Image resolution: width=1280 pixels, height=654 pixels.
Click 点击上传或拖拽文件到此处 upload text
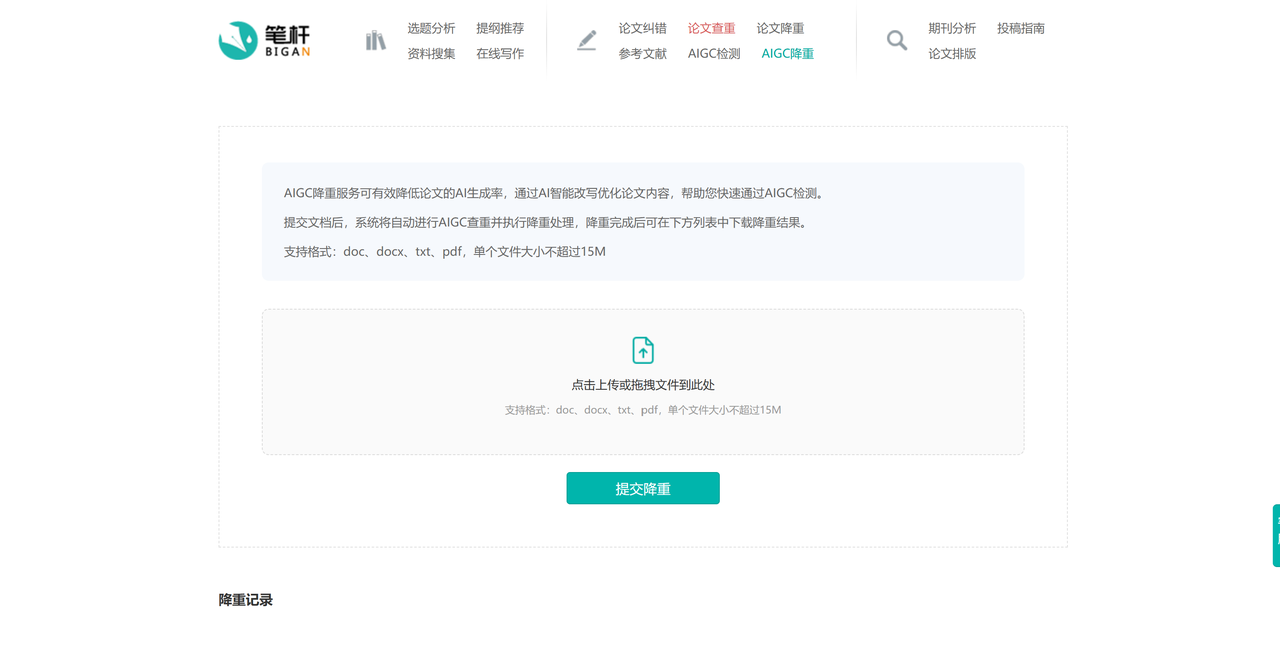643,385
